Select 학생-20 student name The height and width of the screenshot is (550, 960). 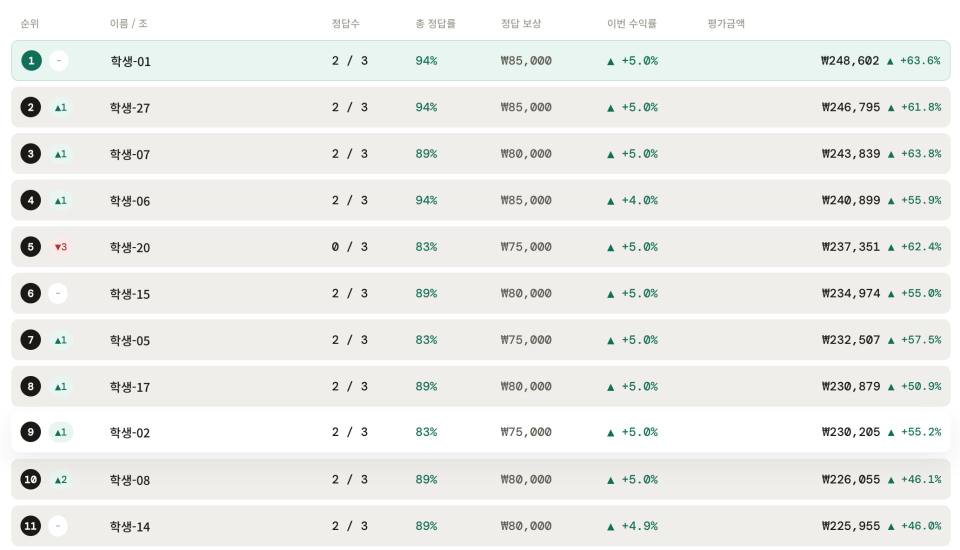click(x=130, y=247)
